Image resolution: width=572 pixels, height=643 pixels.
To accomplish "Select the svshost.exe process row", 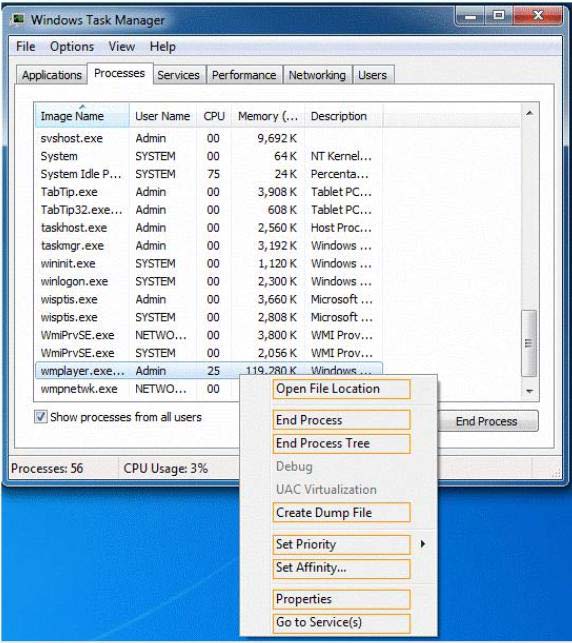I will tap(208, 139).
